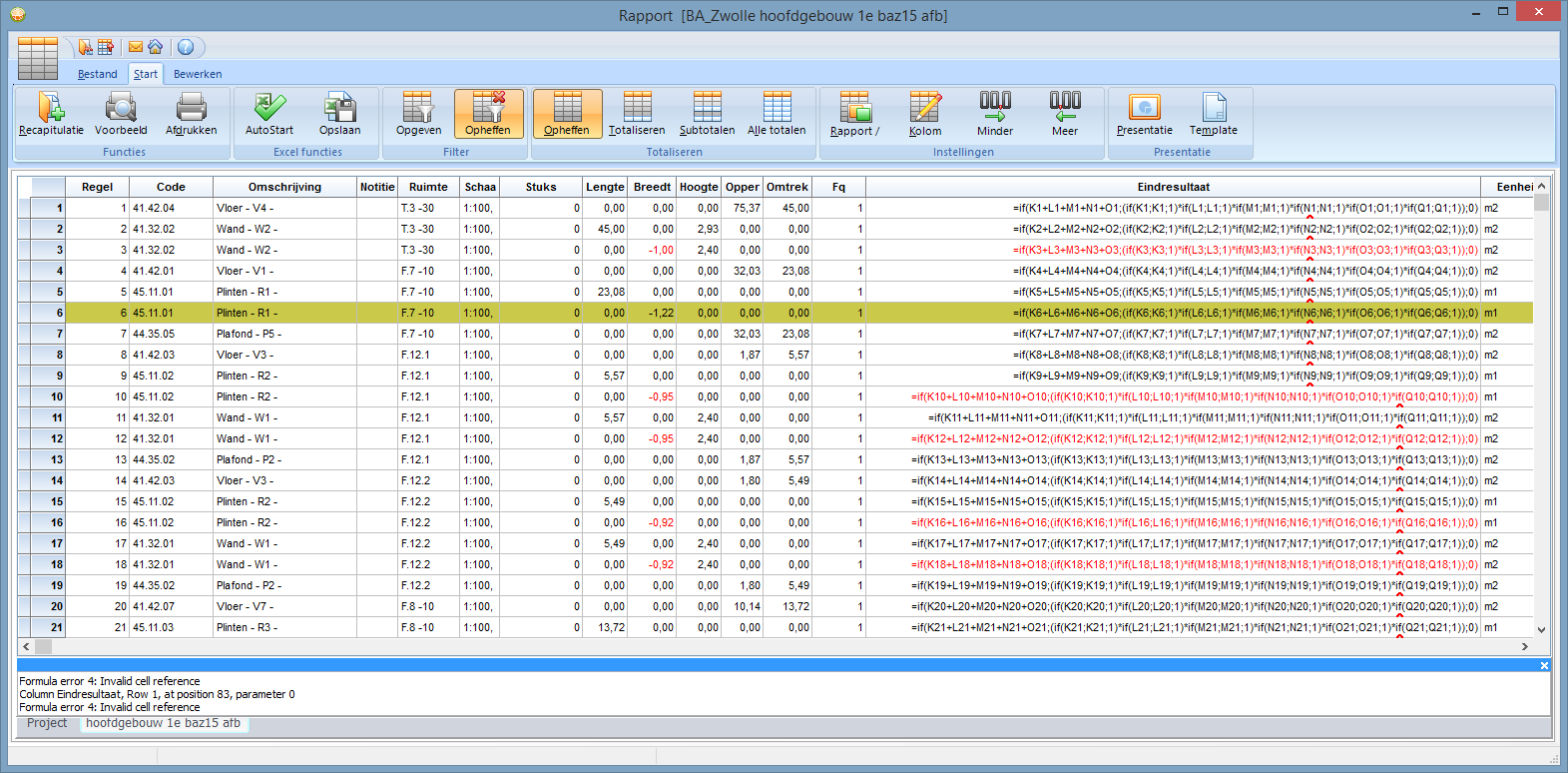Open the Recapitulatie function
This screenshot has height=773, width=1568.
tap(51, 114)
